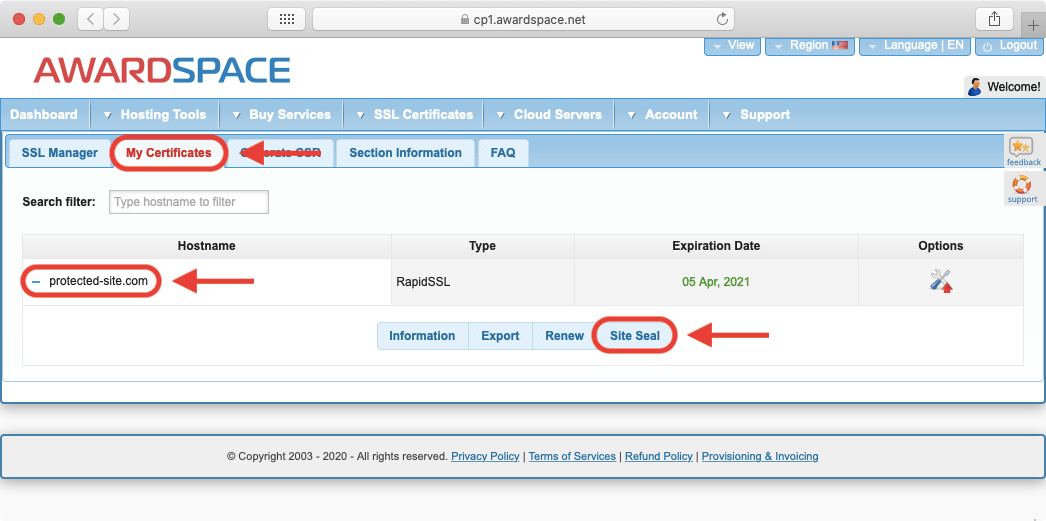Collapse the protected-site.com row

tap(36, 282)
